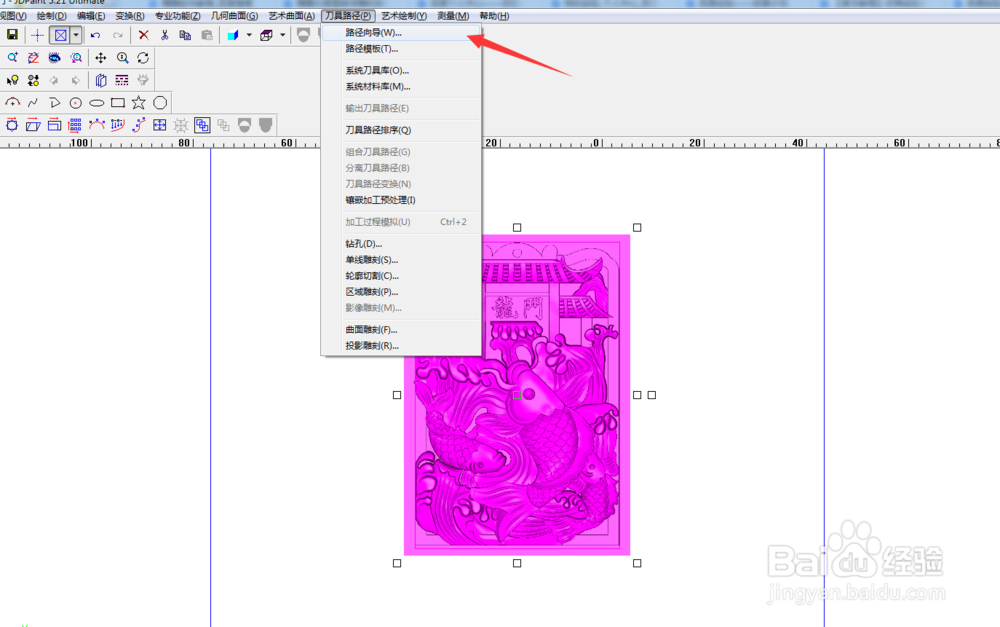Open the selection tool dropdown arrow
1000x627 pixels.
coord(76,35)
